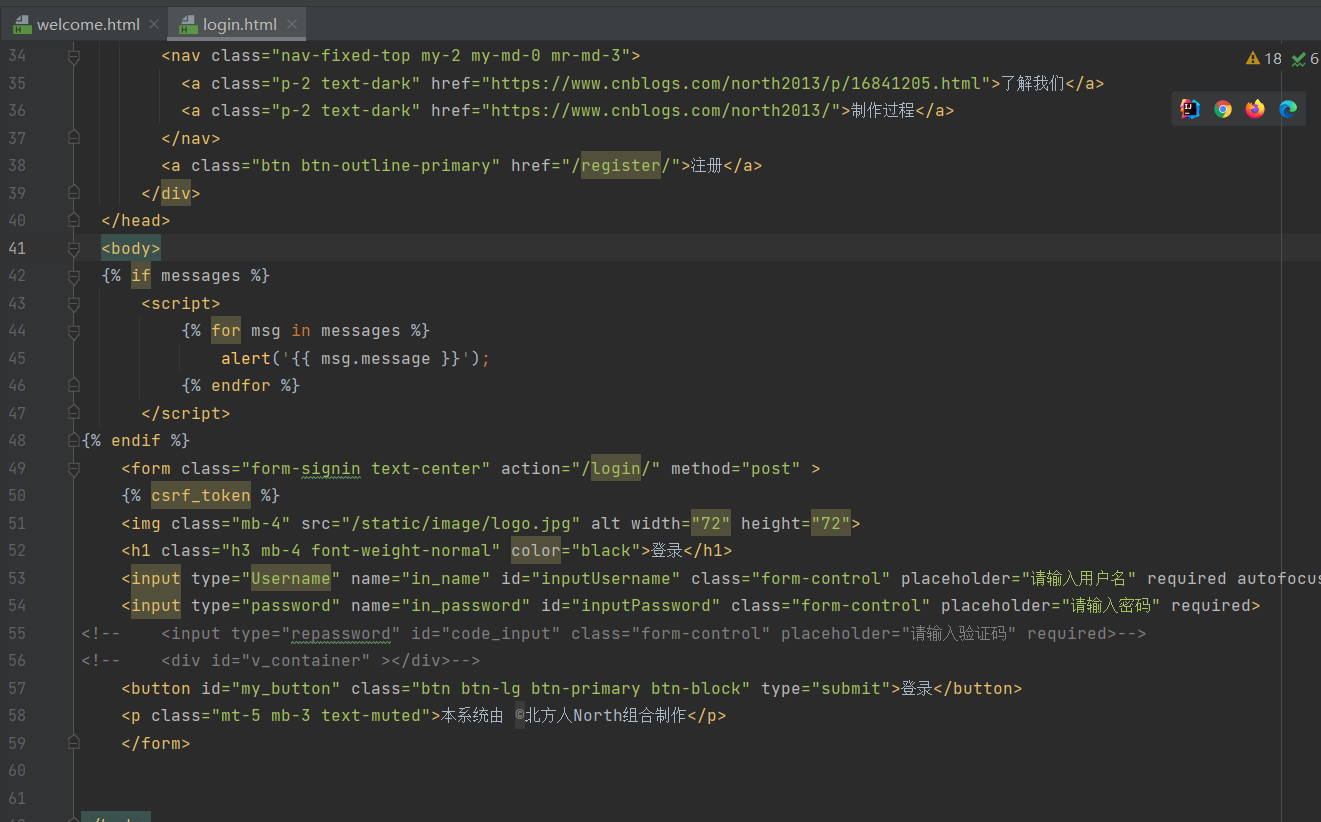Collapse the <body> block at line 41
The image size is (1321, 822).
point(73,248)
